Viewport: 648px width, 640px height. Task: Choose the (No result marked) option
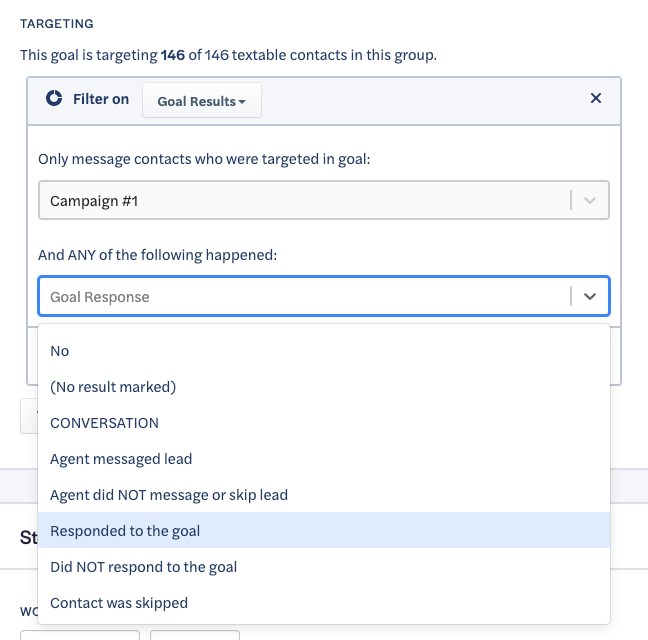click(x=113, y=387)
